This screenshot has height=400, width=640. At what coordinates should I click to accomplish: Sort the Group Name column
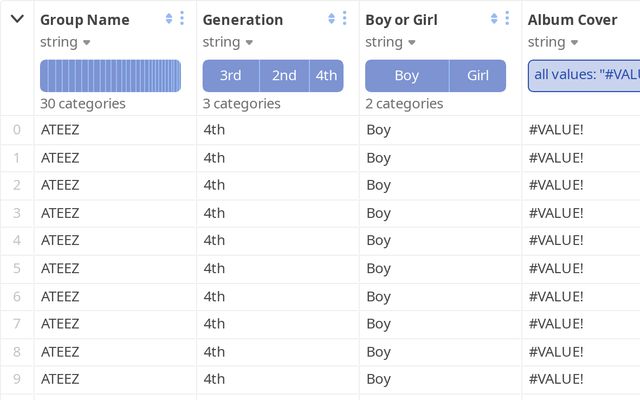tap(169, 19)
